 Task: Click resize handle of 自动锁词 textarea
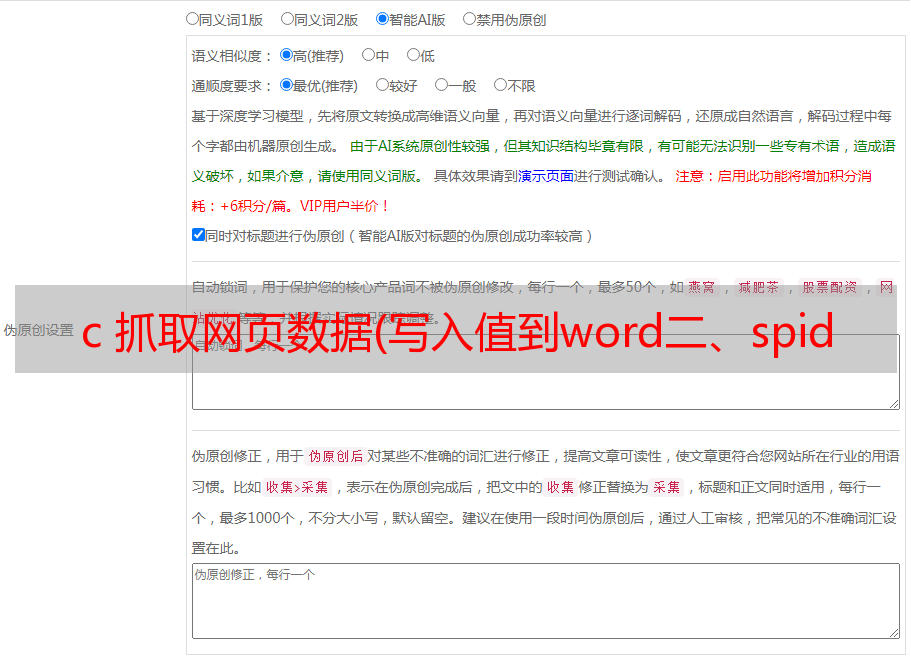pos(894,404)
